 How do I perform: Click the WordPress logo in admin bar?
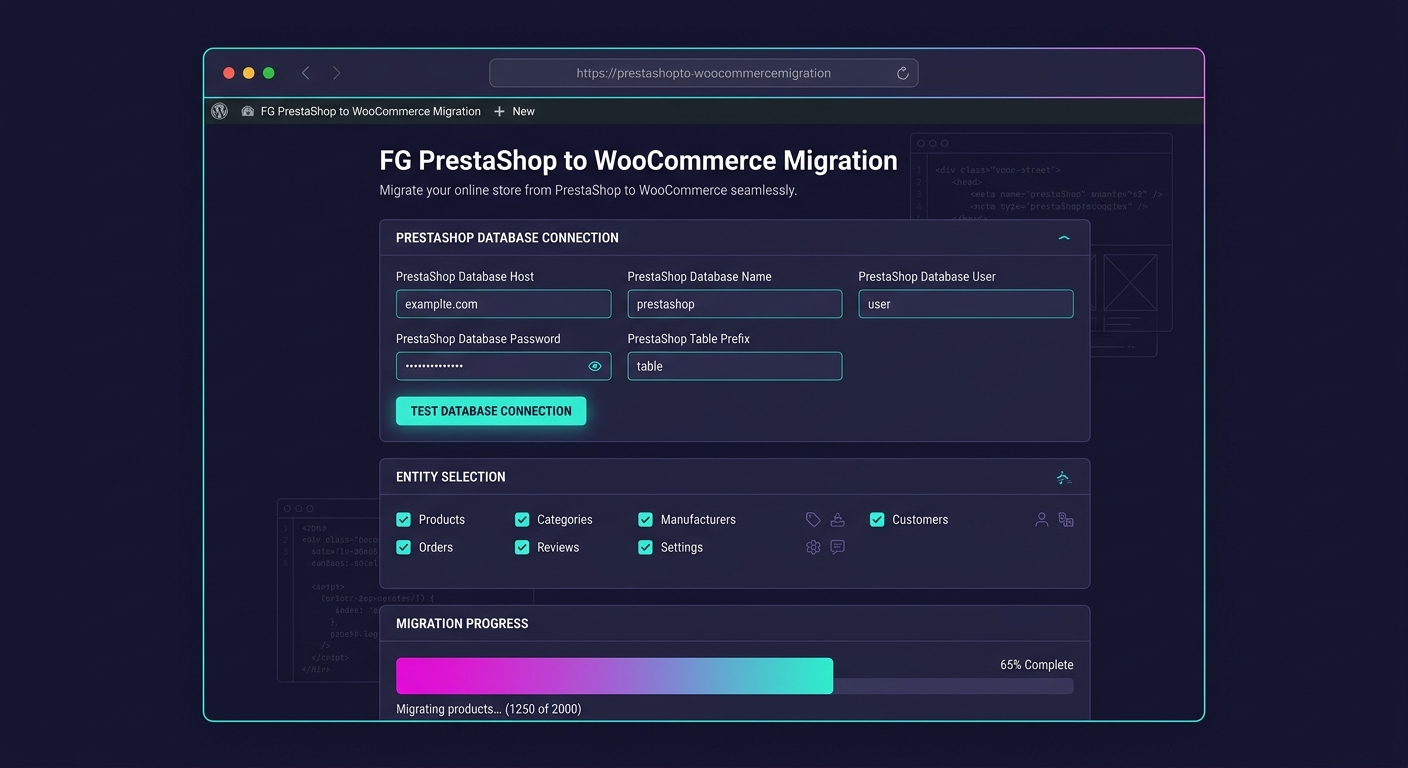[x=220, y=111]
